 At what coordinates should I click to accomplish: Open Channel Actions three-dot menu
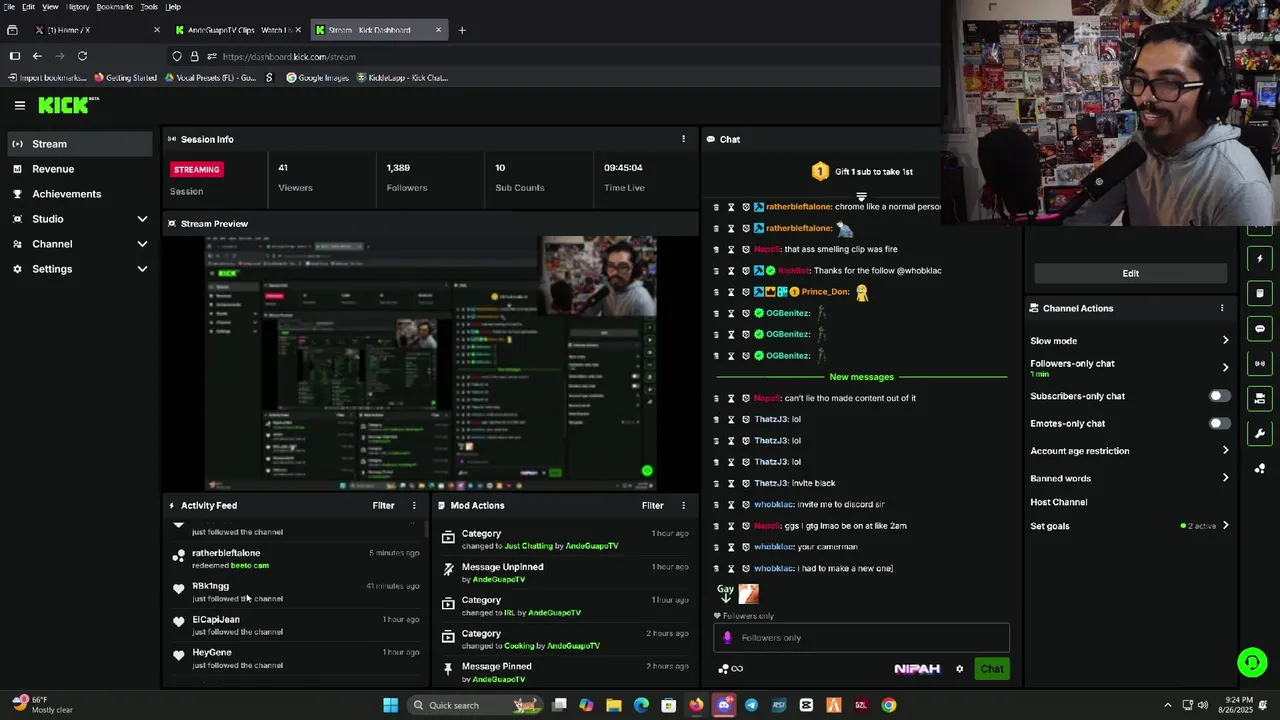coord(1221,308)
